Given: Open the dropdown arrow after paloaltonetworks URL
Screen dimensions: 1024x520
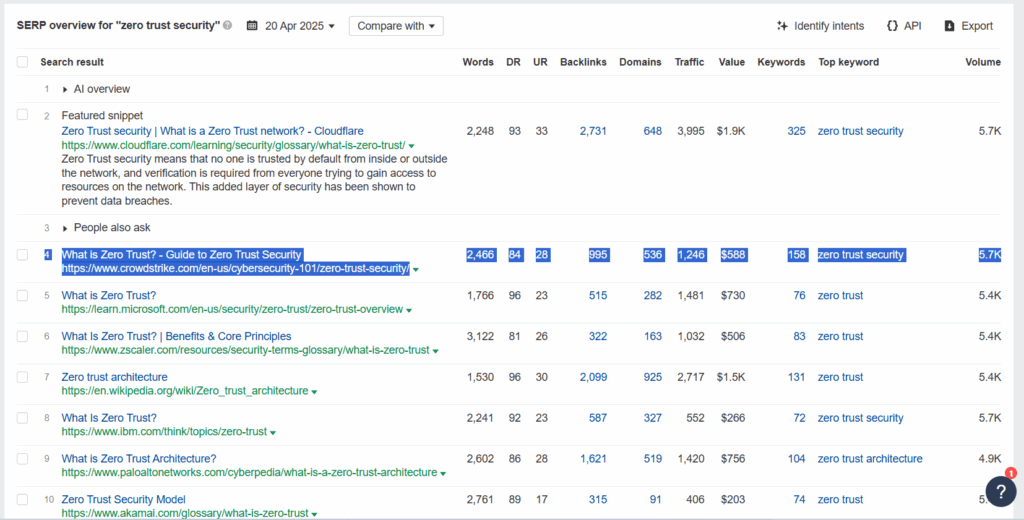Looking at the screenshot, I should click(x=443, y=473).
